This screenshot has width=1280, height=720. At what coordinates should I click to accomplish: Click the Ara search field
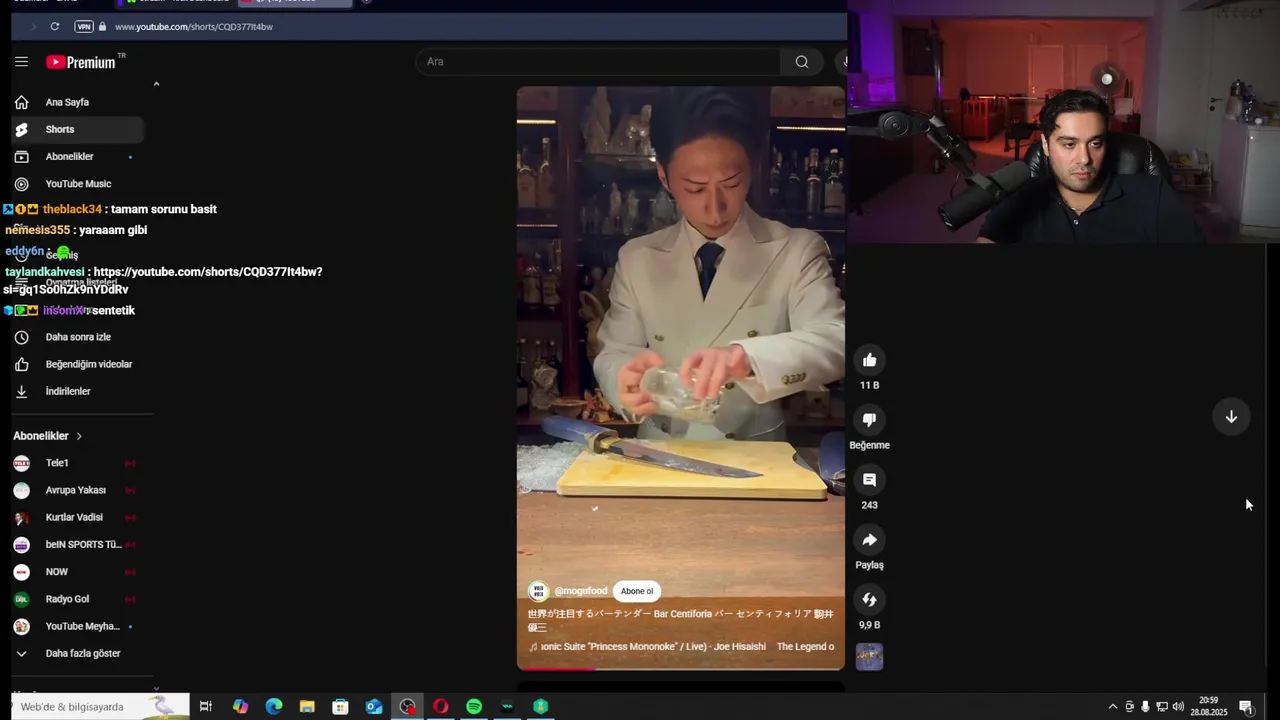click(598, 62)
